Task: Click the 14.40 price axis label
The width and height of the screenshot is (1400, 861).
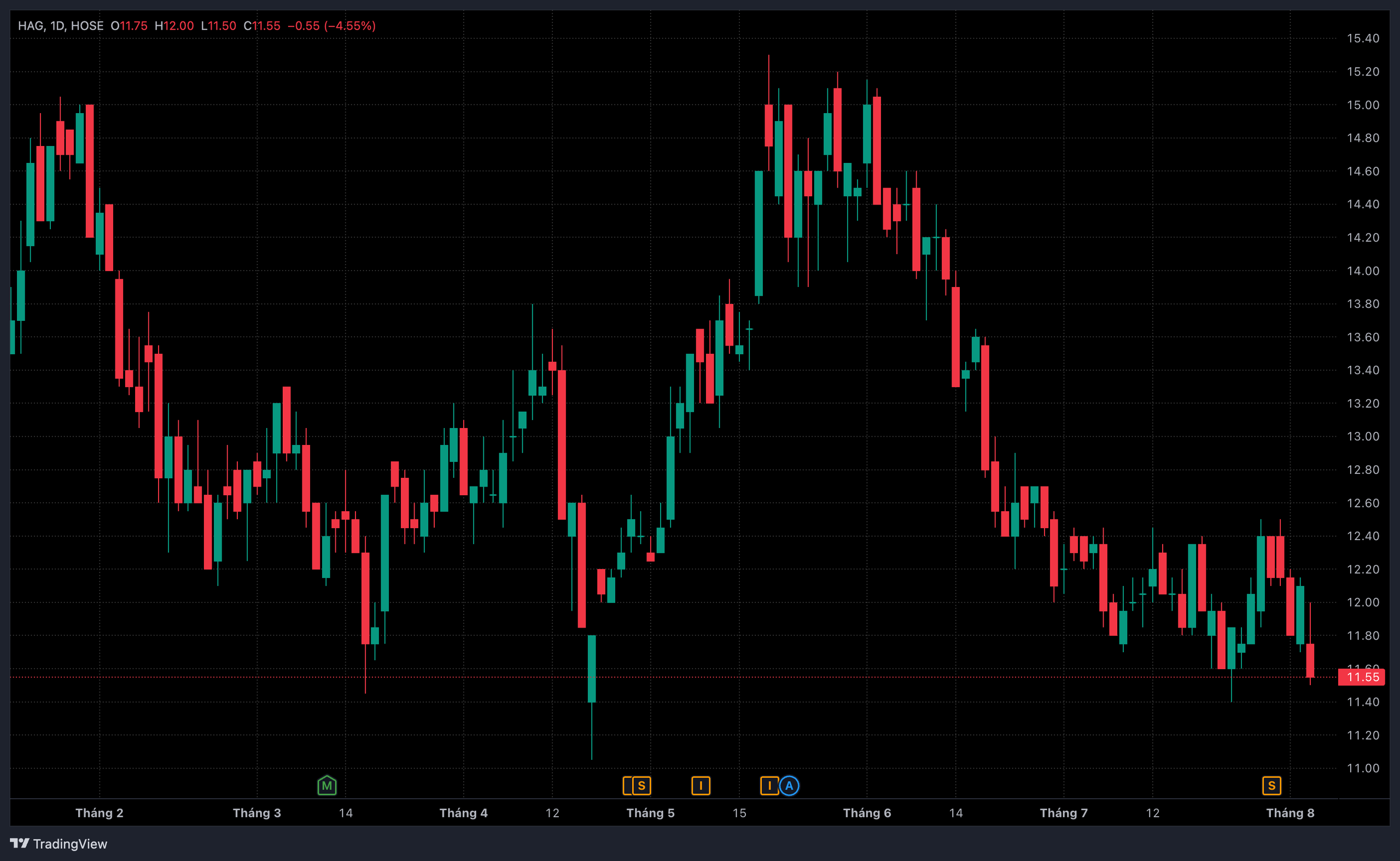Action: [1363, 204]
